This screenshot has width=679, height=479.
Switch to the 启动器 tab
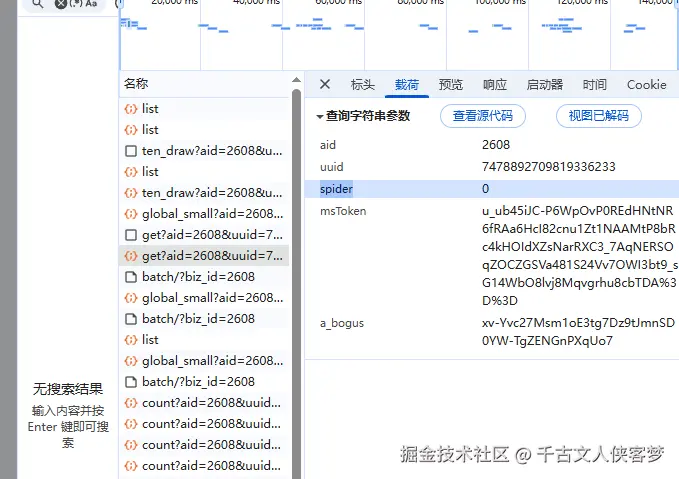coord(545,84)
